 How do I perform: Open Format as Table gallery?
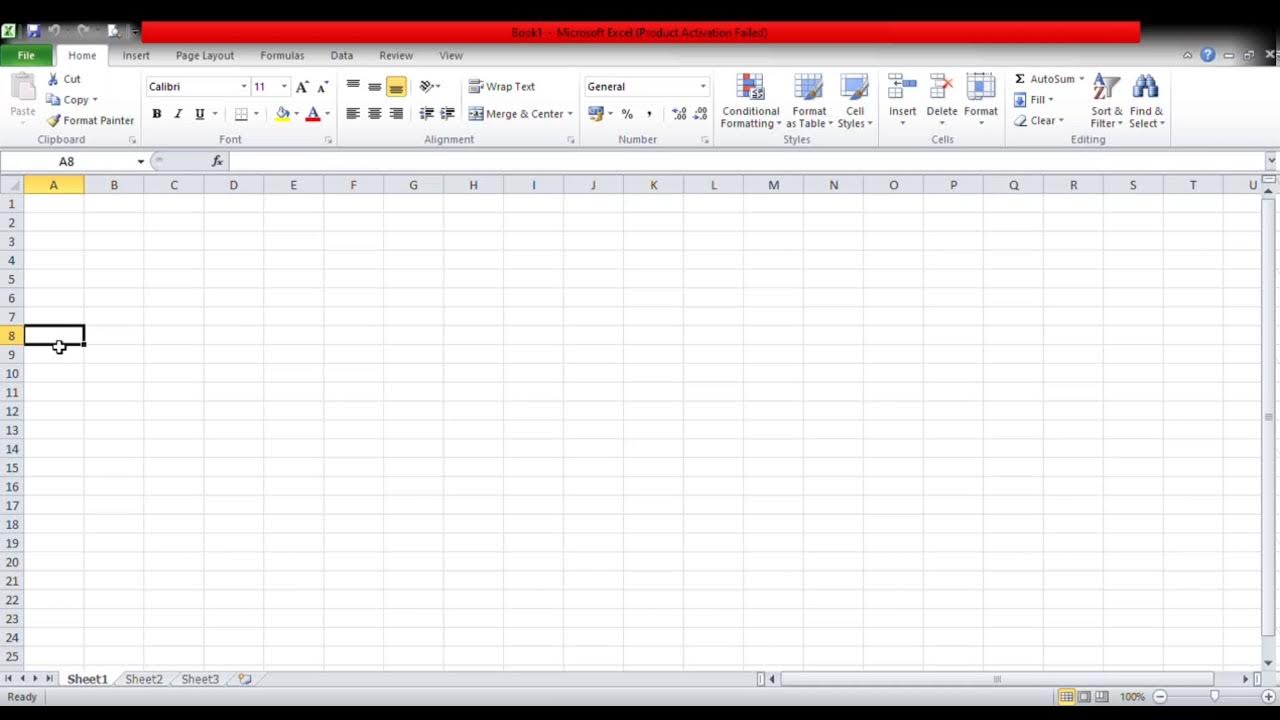coord(809,101)
